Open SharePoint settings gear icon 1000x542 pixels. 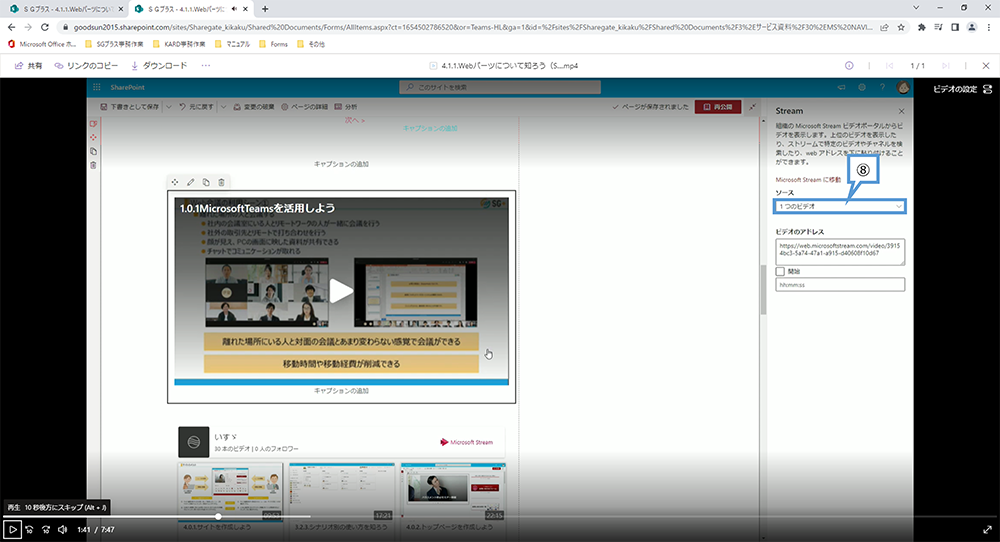tap(862, 87)
